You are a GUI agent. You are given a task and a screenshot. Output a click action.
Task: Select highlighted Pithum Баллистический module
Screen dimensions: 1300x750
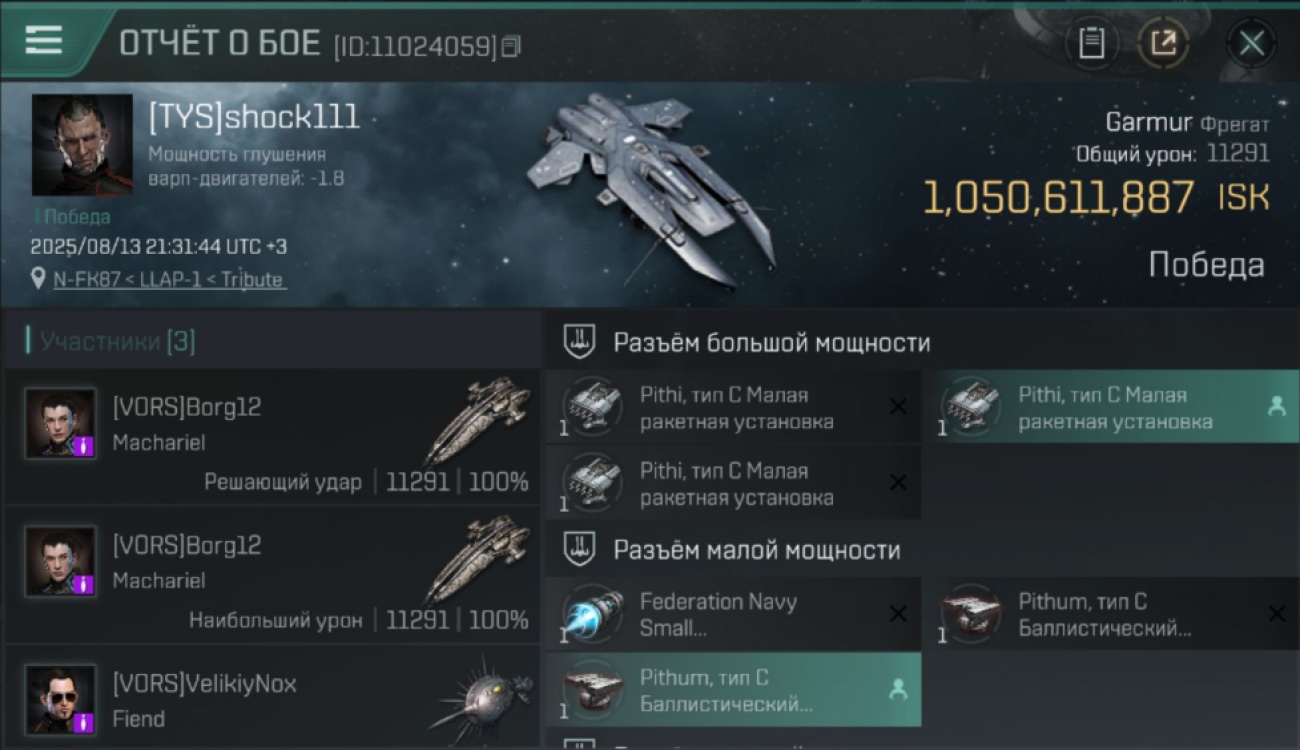[733, 690]
